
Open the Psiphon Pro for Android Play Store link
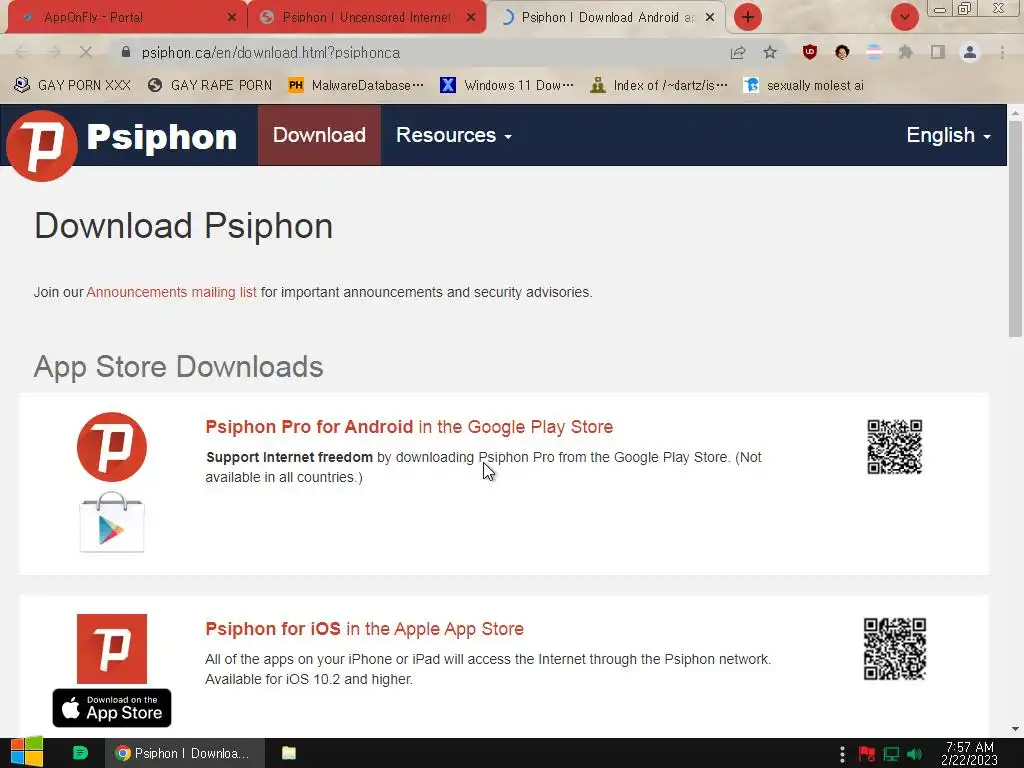click(x=409, y=426)
